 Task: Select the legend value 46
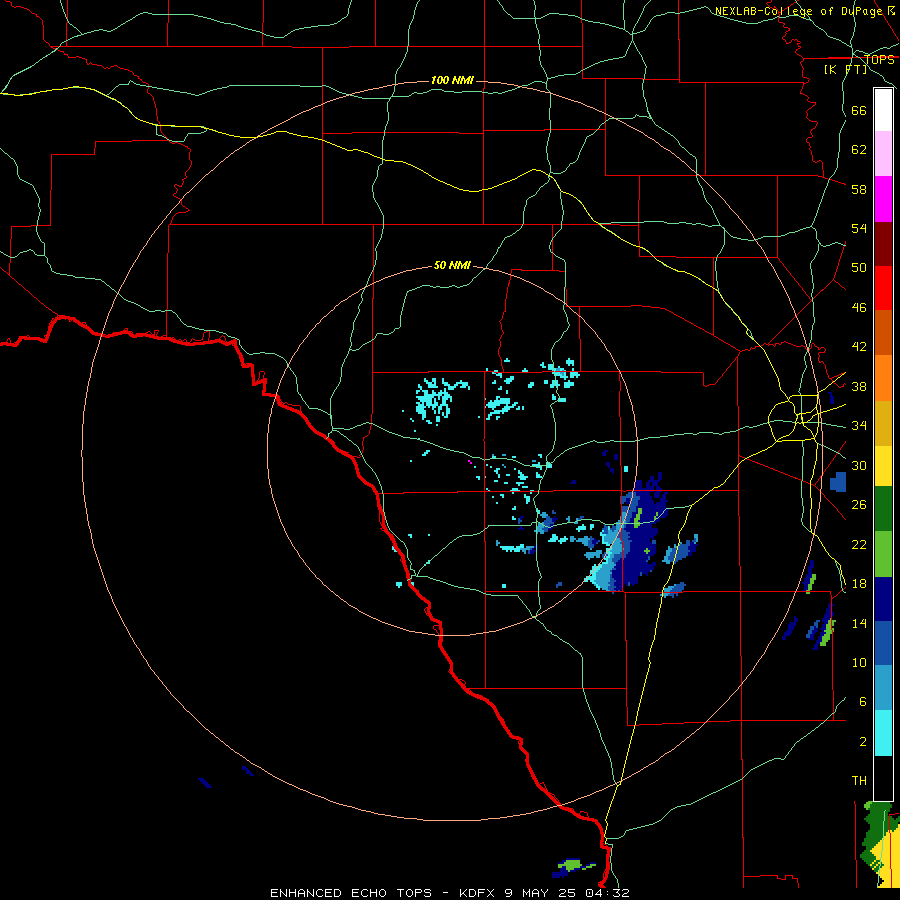[x=859, y=308]
